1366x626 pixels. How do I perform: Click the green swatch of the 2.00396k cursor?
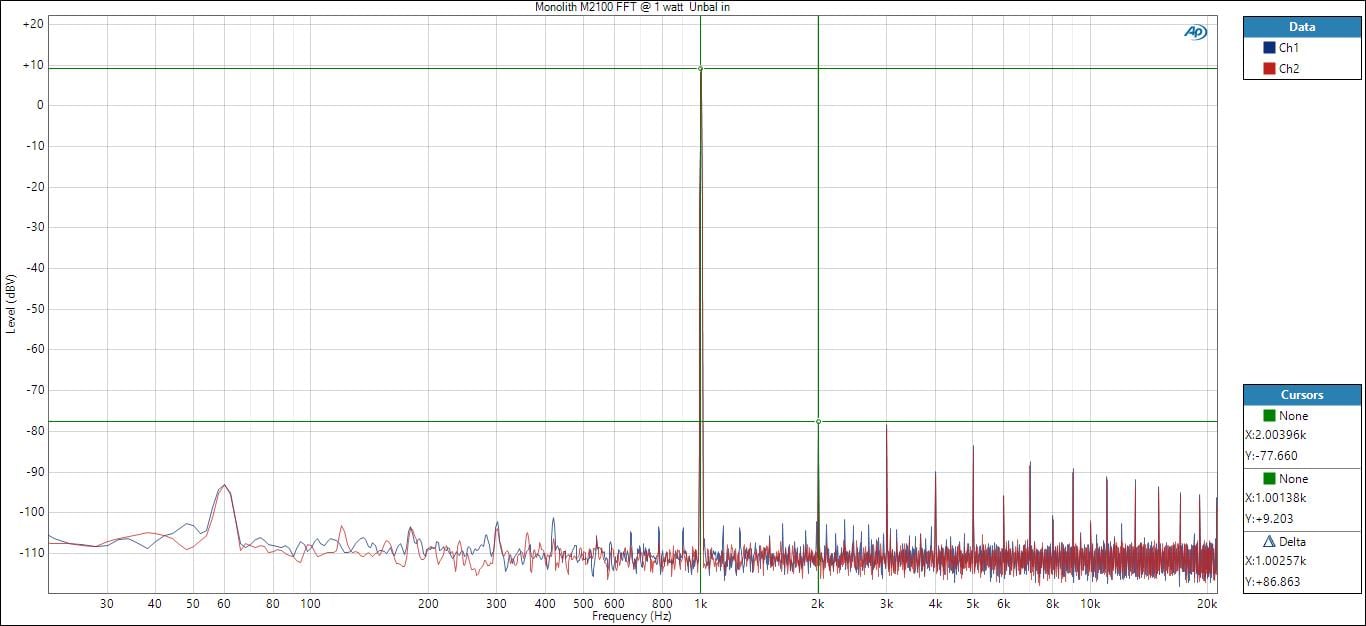click(1269, 415)
